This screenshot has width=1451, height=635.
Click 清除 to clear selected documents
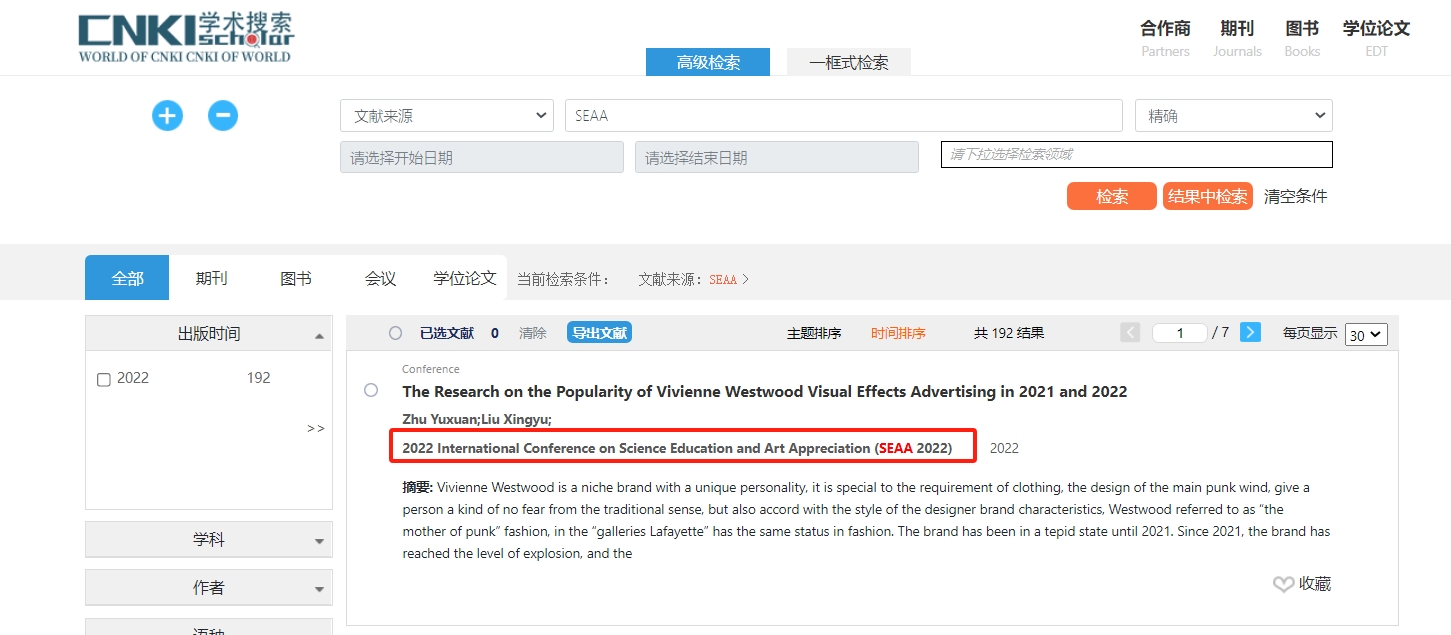pyautogui.click(x=533, y=333)
